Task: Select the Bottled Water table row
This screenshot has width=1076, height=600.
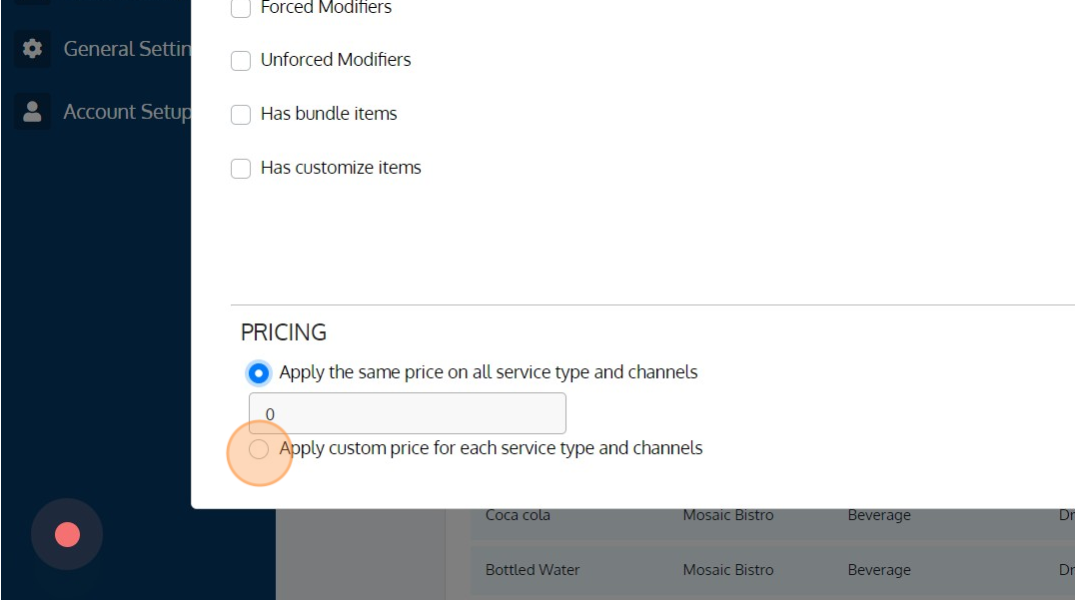Action: coord(773,570)
